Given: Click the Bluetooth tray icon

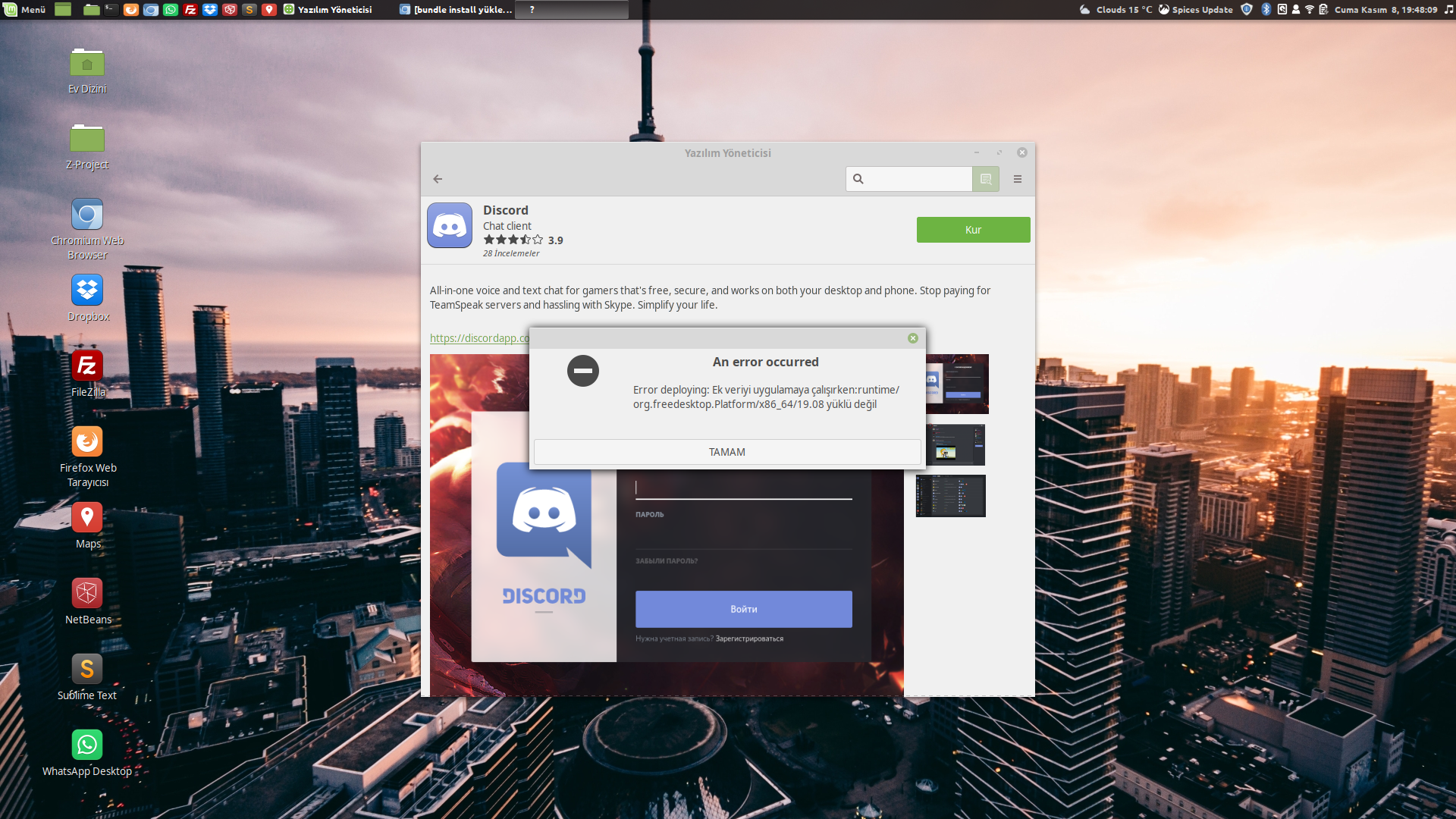Looking at the screenshot, I should click(1266, 10).
